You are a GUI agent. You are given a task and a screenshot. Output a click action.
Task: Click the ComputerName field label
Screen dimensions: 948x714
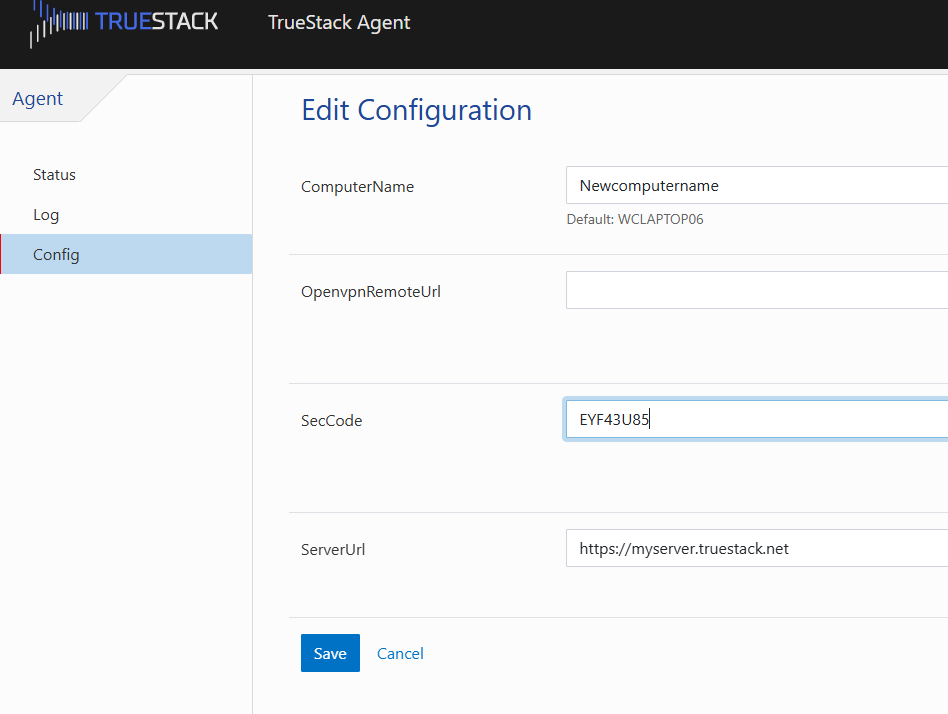coord(357,187)
